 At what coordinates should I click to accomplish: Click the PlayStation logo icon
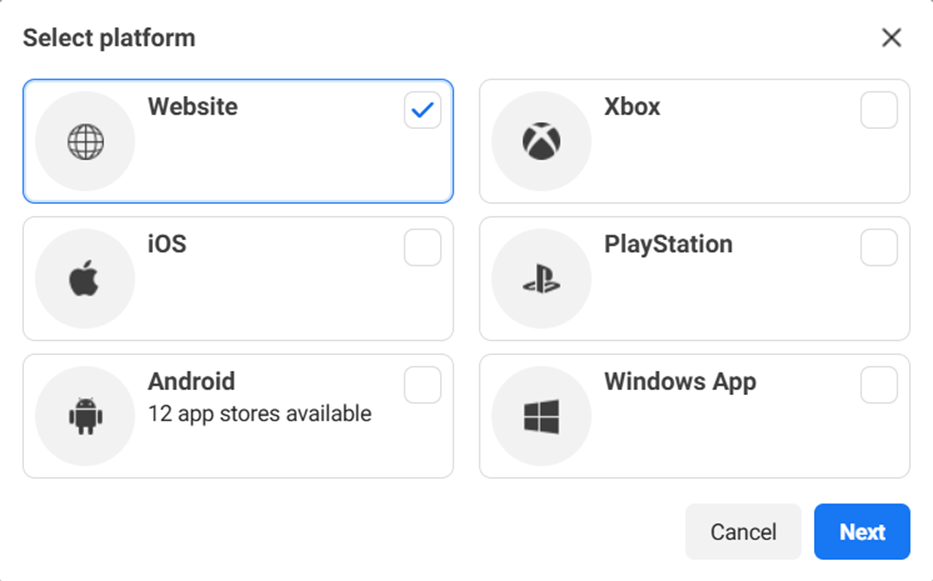click(541, 279)
